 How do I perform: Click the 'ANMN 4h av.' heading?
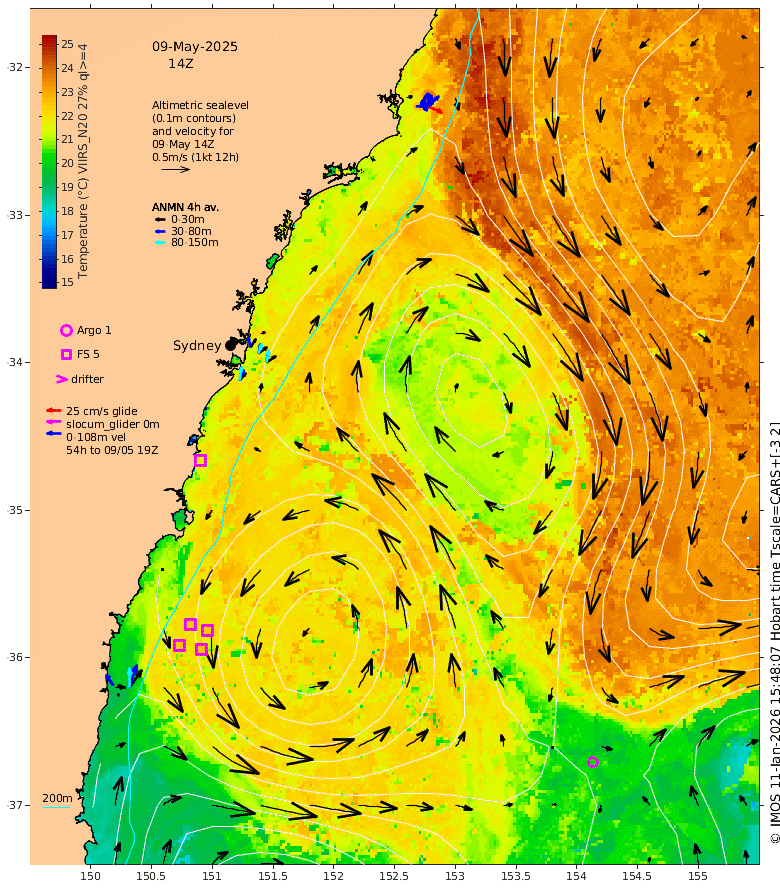tap(185, 207)
